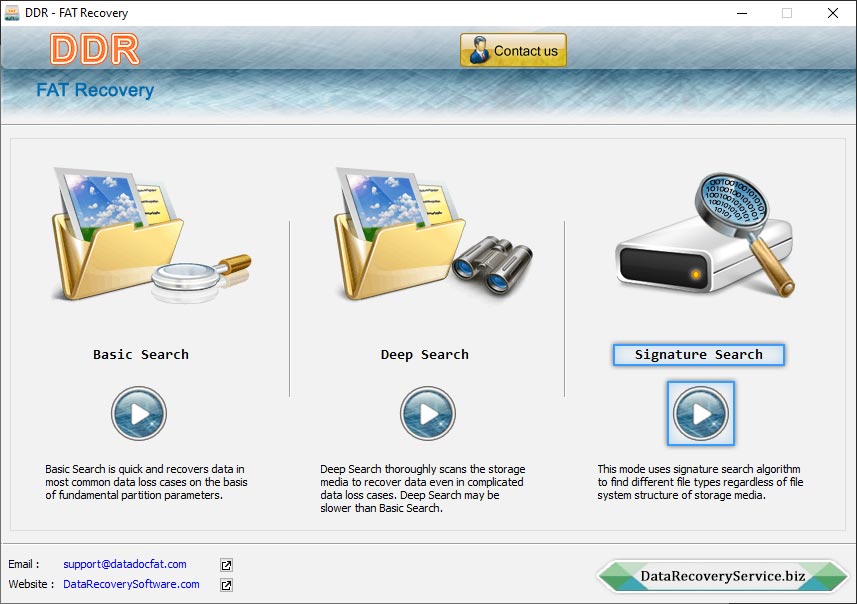Open the DataRecoverySoftware.com website link
This screenshot has width=857, height=604.
coord(131,584)
